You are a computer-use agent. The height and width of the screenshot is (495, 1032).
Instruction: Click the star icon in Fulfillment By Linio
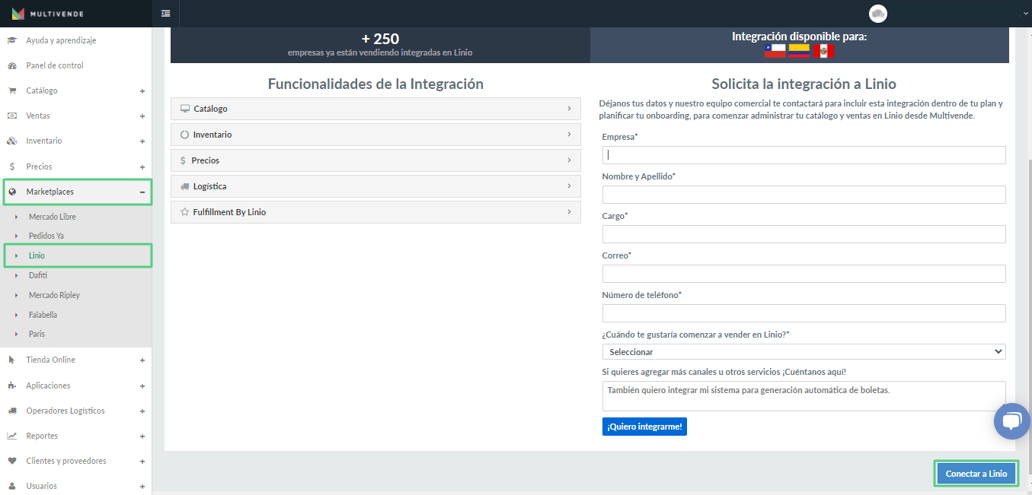(184, 213)
